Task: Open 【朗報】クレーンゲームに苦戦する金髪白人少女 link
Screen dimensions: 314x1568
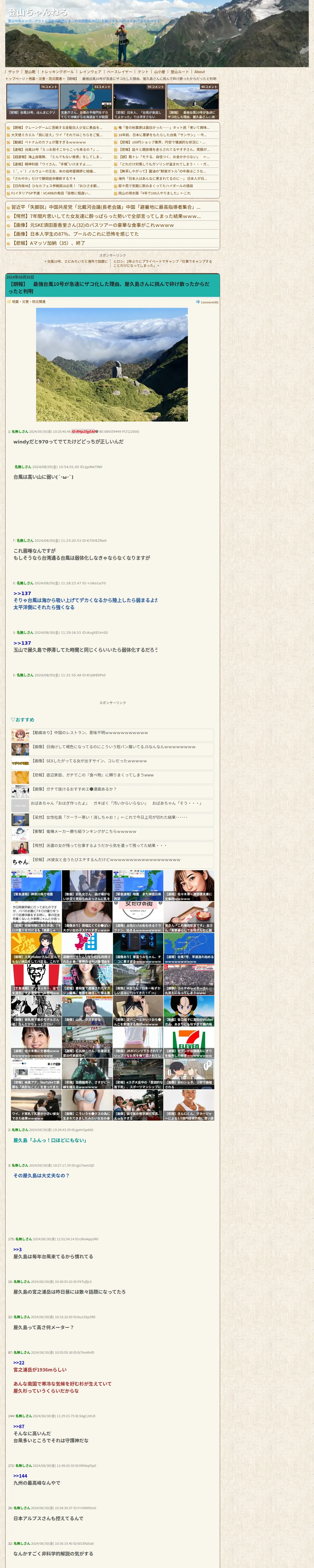Action: [x=57, y=128]
